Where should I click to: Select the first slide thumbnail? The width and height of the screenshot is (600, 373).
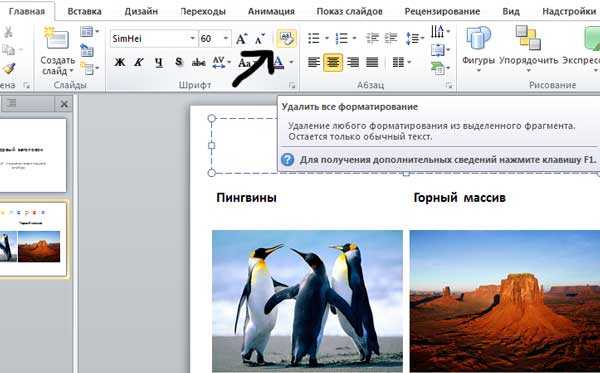[33, 155]
